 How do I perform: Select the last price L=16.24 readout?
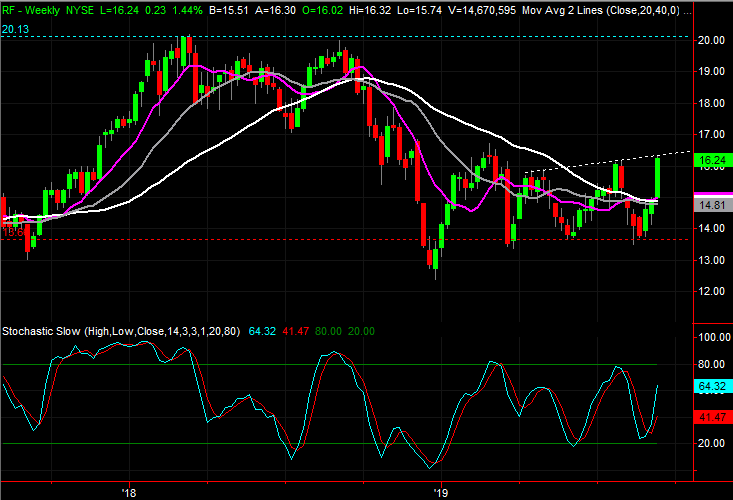pos(119,10)
